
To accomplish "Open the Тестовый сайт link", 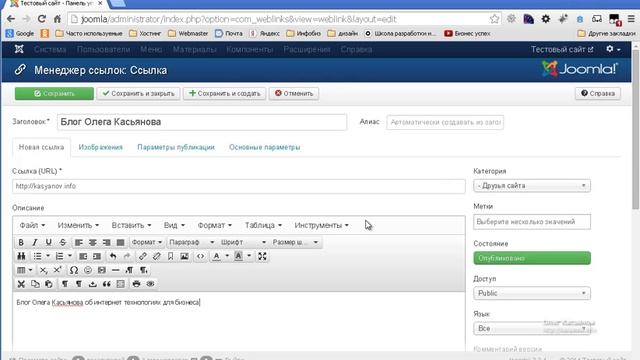I will [x=562, y=49].
